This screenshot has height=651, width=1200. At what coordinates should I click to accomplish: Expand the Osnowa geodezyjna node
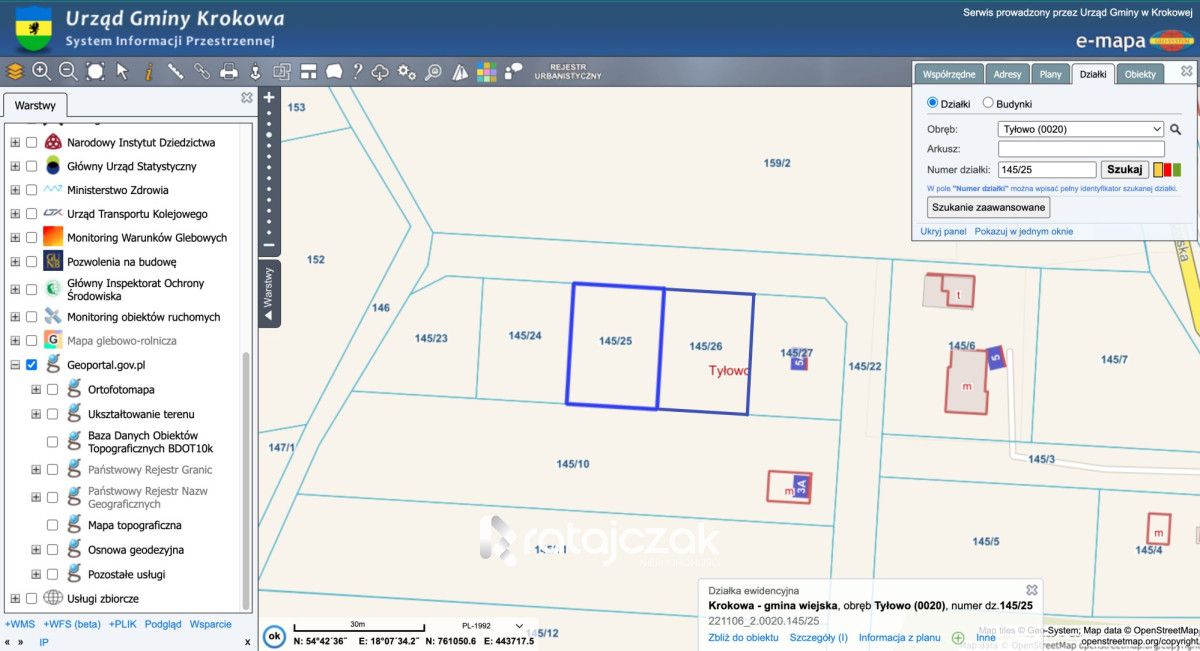[x=36, y=550]
